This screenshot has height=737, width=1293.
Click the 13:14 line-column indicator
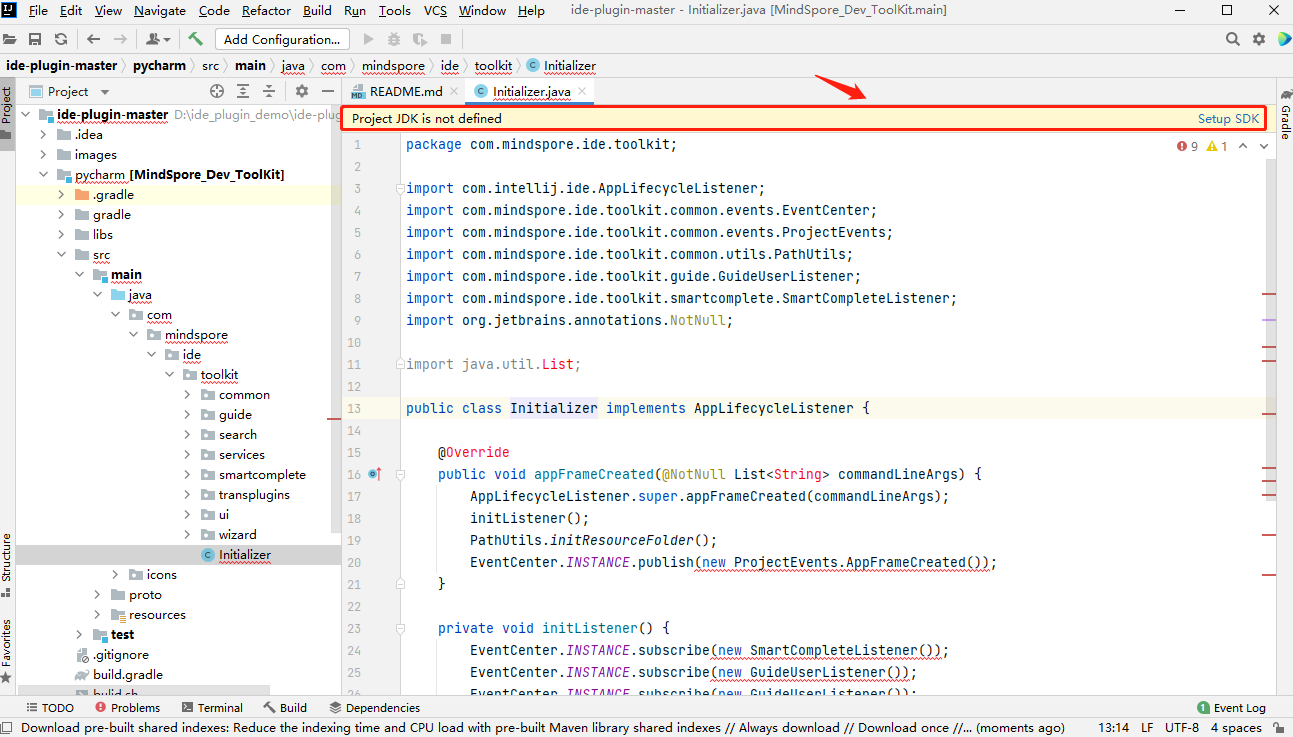pyautogui.click(x=1113, y=728)
